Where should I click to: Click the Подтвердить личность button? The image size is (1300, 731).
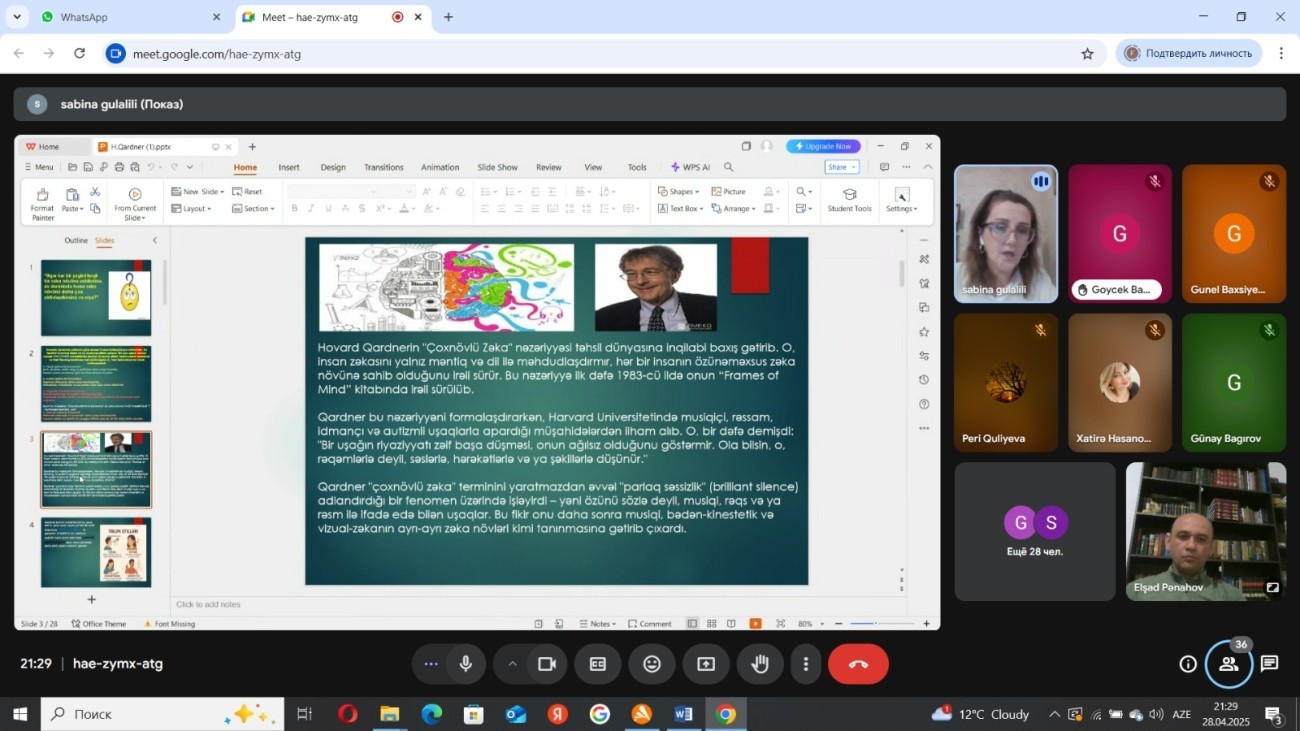(1188, 54)
